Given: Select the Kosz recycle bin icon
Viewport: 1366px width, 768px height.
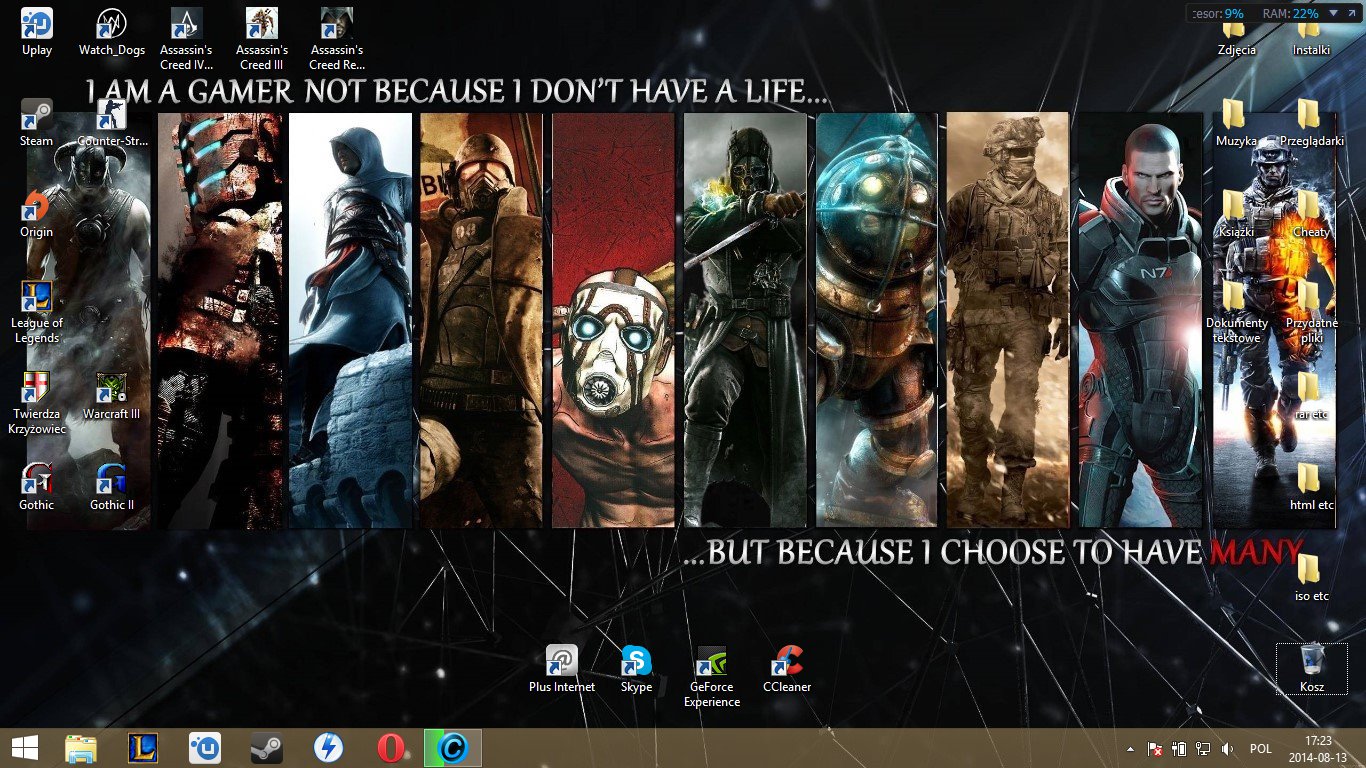Looking at the screenshot, I should pos(1312,669).
